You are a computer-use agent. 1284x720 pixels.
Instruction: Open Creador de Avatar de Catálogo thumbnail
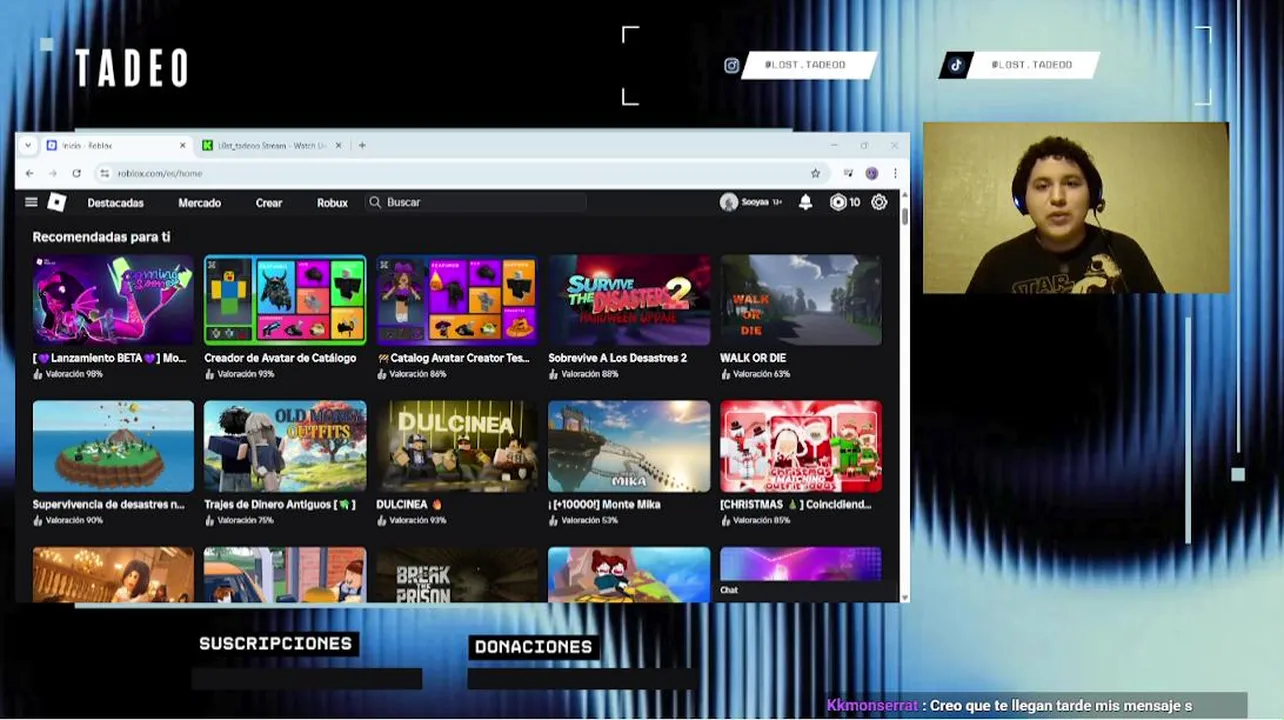click(x=285, y=300)
